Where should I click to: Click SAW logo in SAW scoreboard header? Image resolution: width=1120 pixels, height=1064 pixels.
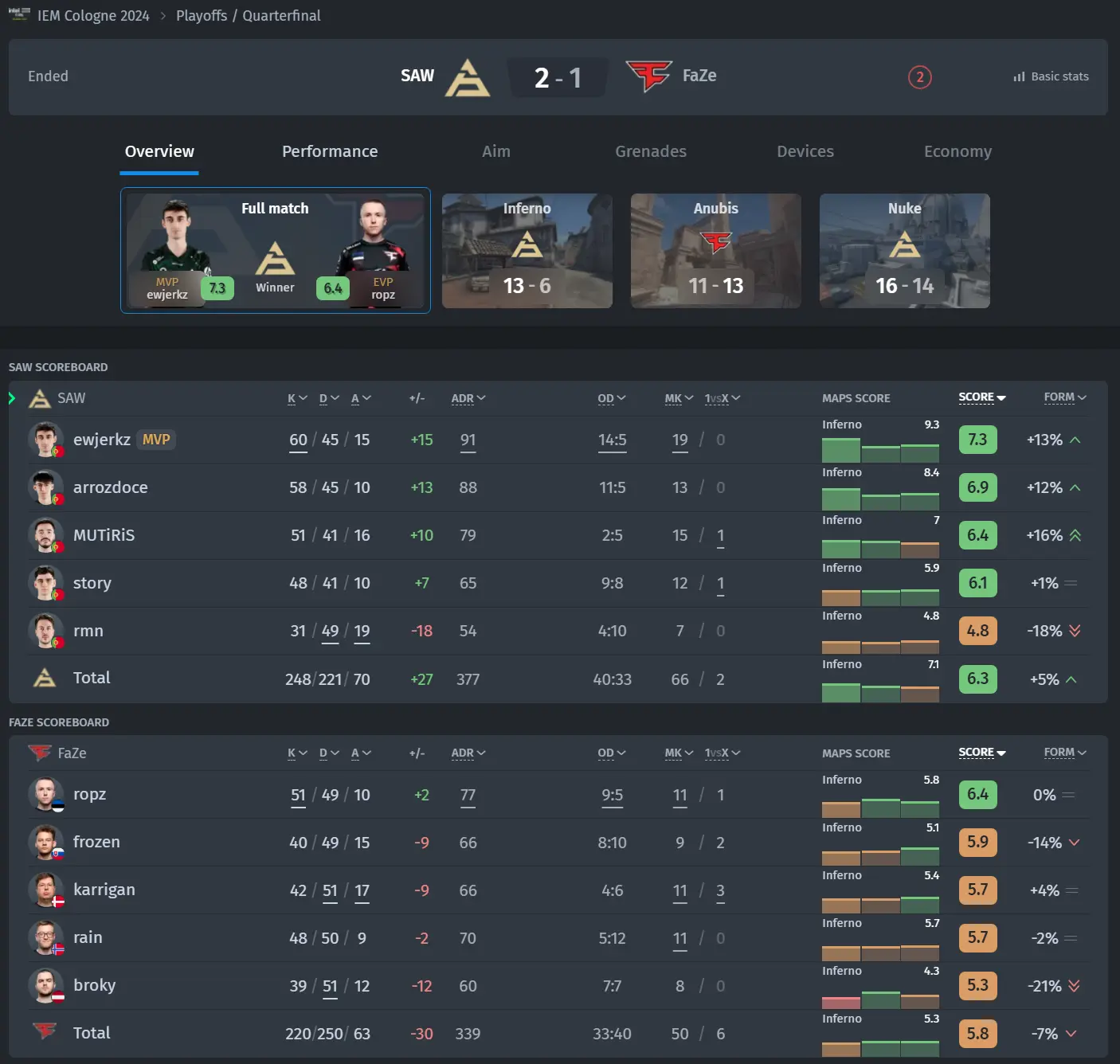[x=40, y=398]
